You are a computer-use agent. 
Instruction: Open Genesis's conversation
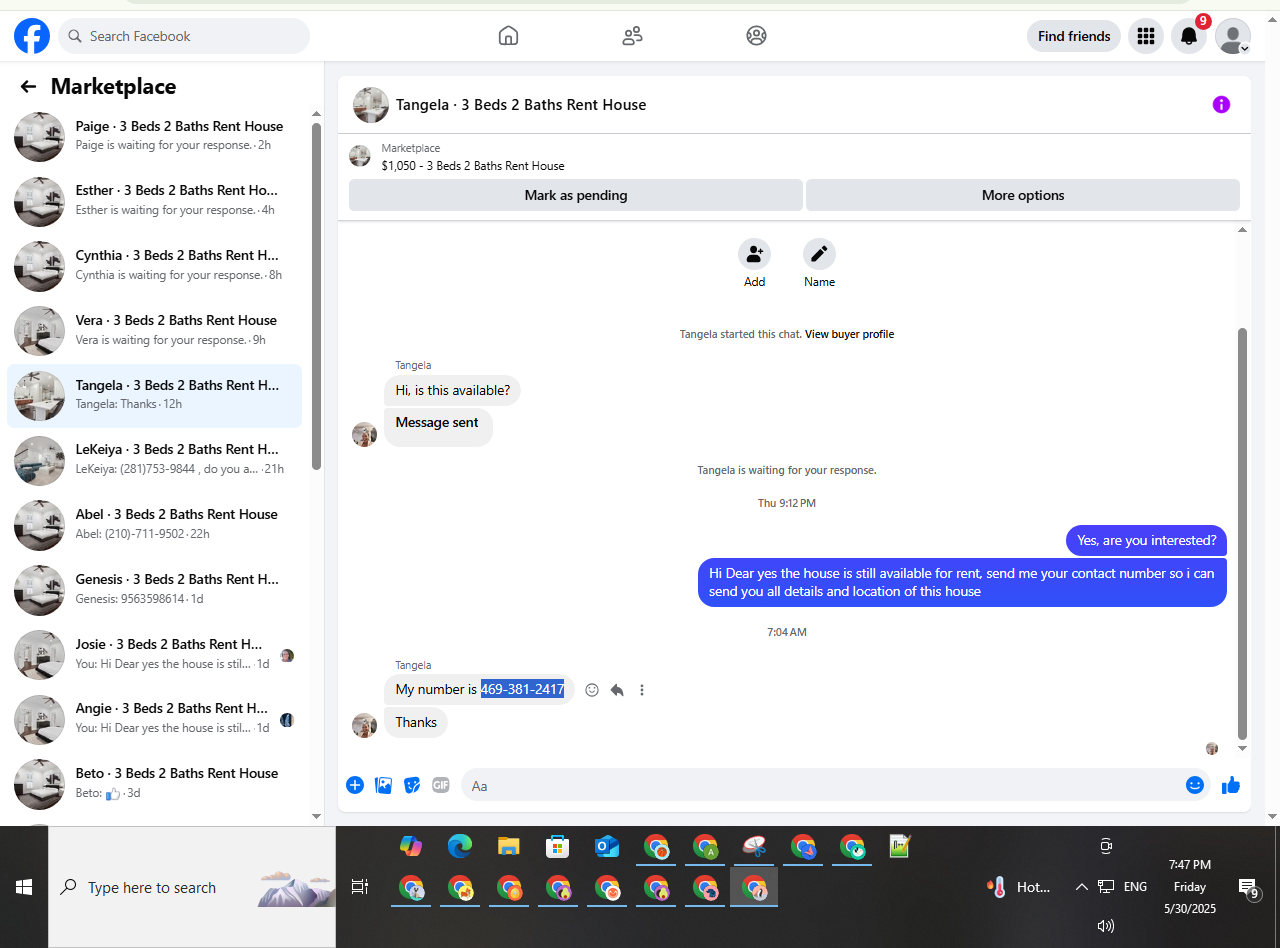155,589
